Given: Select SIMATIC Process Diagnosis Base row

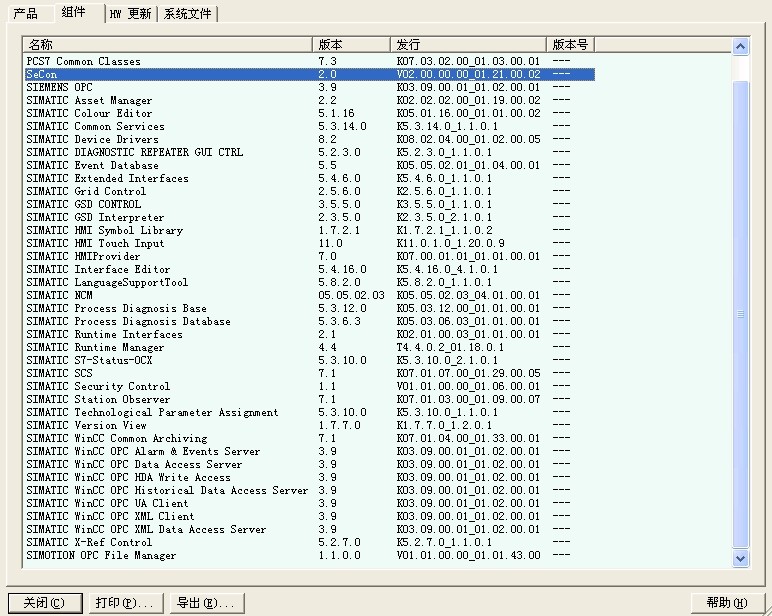Looking at the screenshot, I should (x=310, y=308).
